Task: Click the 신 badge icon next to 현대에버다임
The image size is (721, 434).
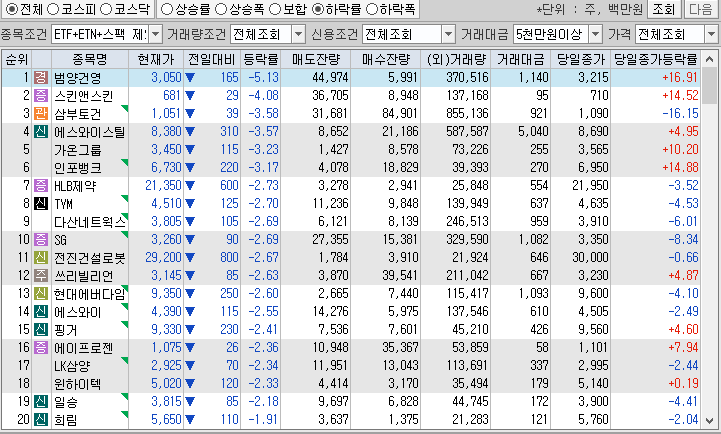Action: (x=41, y=294)
